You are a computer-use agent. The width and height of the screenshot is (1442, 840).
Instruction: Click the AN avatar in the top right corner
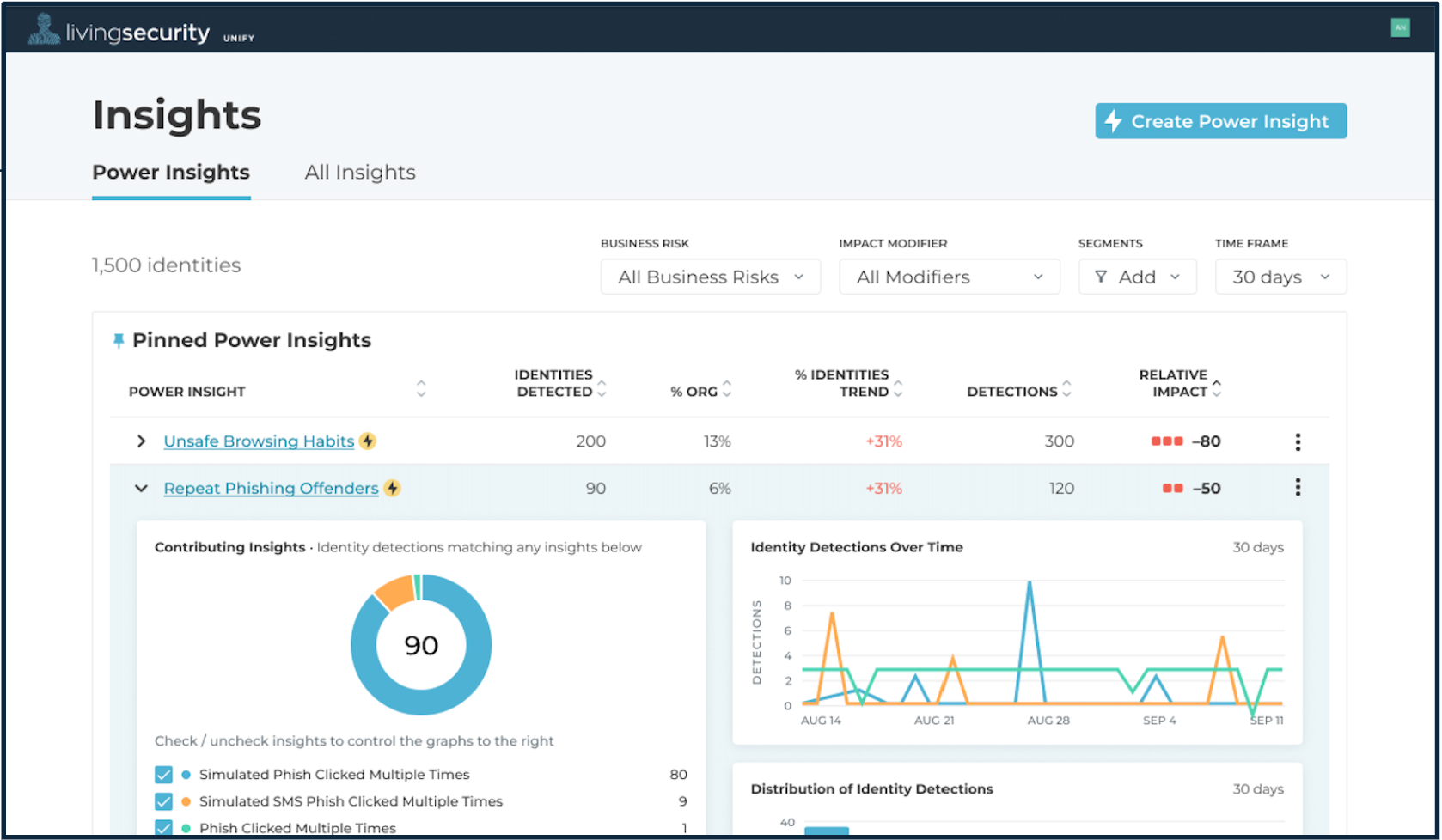click(1401, 27)
